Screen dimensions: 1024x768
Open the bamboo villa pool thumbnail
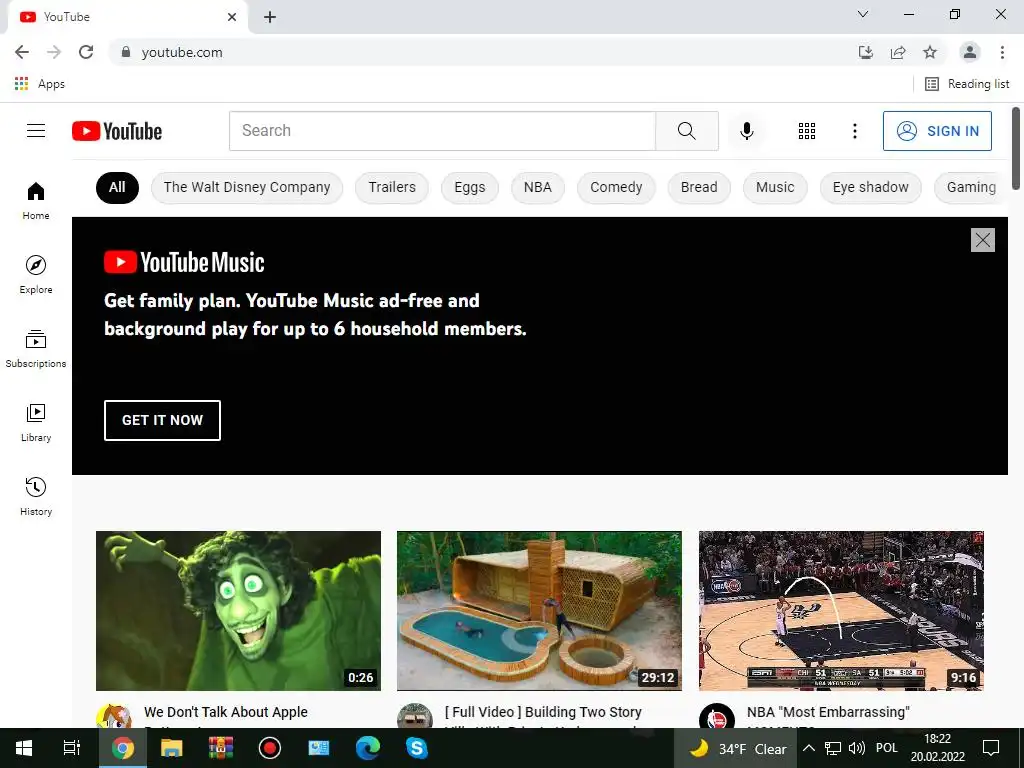[539, 611]
